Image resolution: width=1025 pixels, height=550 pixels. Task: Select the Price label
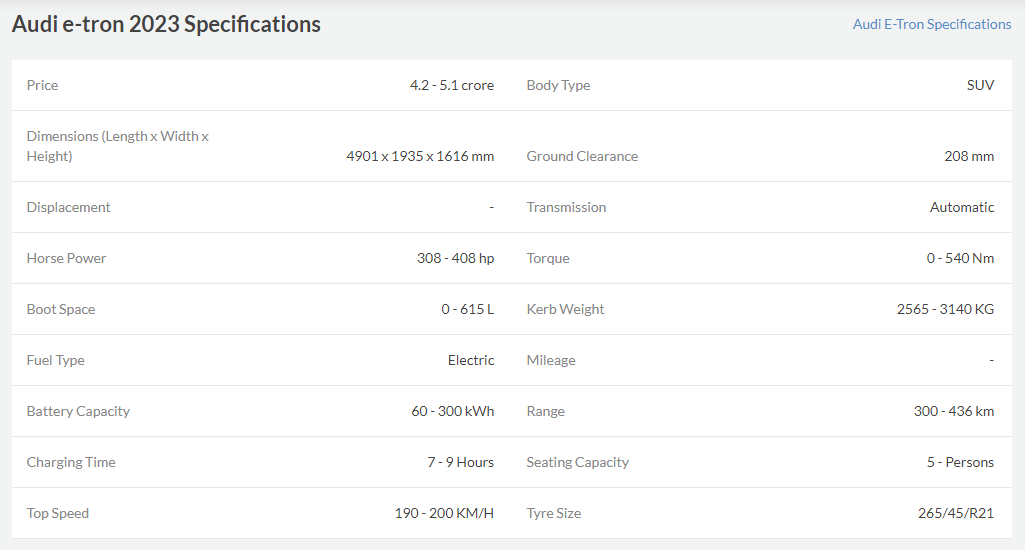[x=42, y=85]
